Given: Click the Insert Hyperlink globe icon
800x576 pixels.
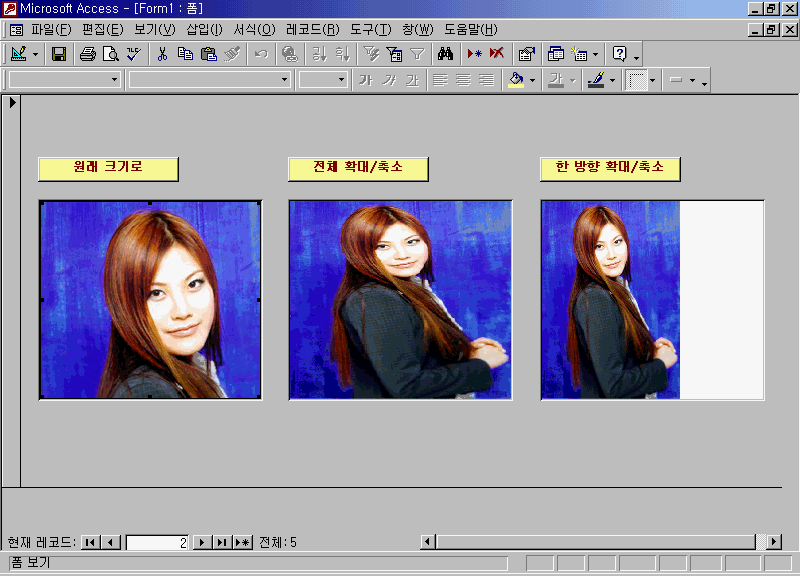Looking at the screenshot, I should 290,54.
